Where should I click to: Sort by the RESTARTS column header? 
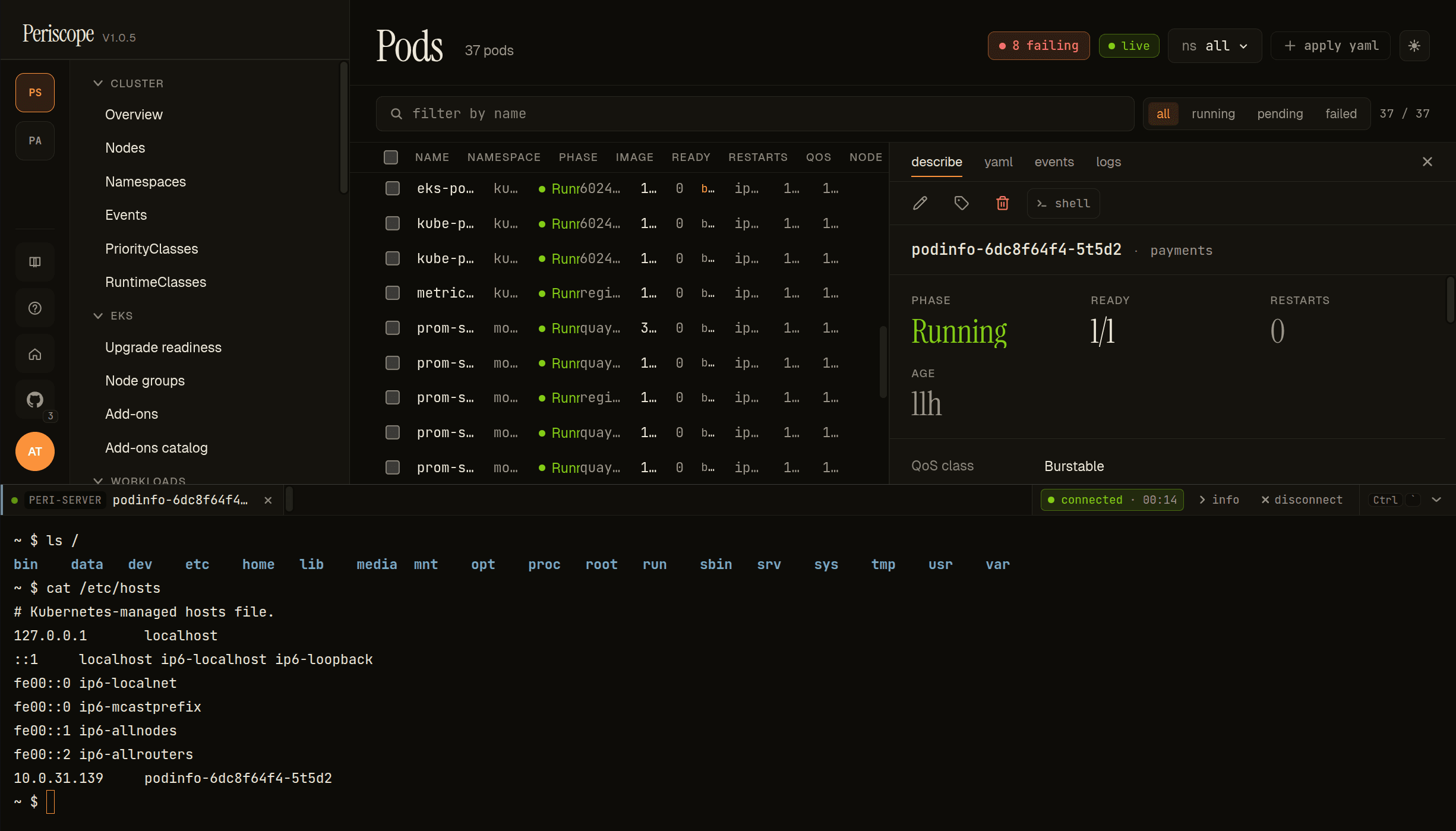tap(757, 157)
